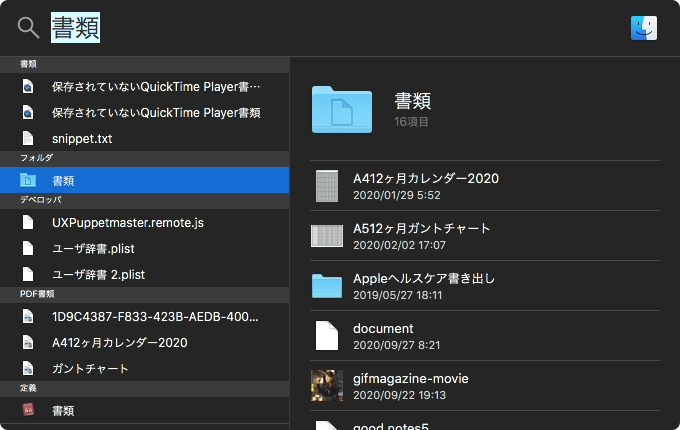Screen dimensions: 680x430
Task: Click the 2020/02/02 17:07 date label
Action: 399,245
